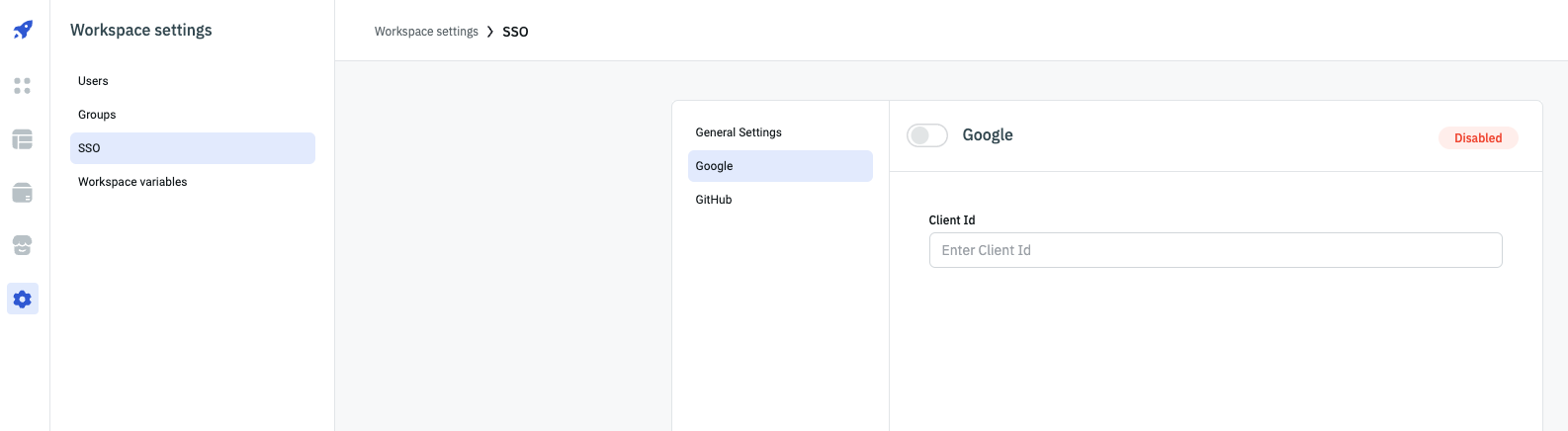Screen dimensions: 1568x431
Task: Click the ToolJet rocket logo
Action: tap(23, 30)
